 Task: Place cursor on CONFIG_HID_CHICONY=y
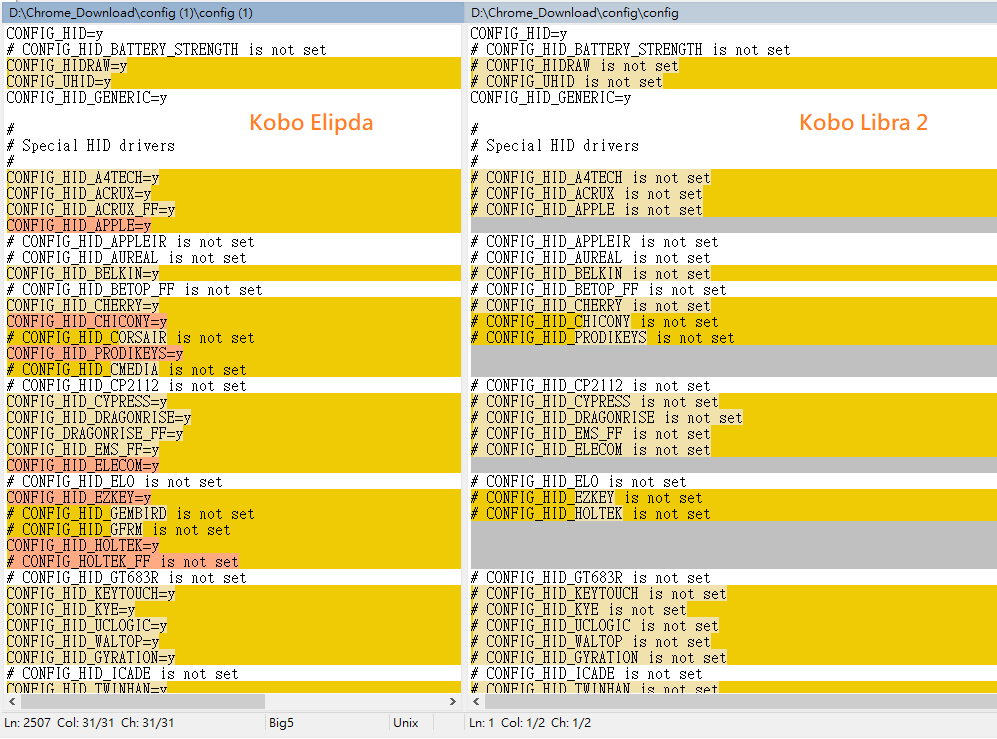(86, 321)
